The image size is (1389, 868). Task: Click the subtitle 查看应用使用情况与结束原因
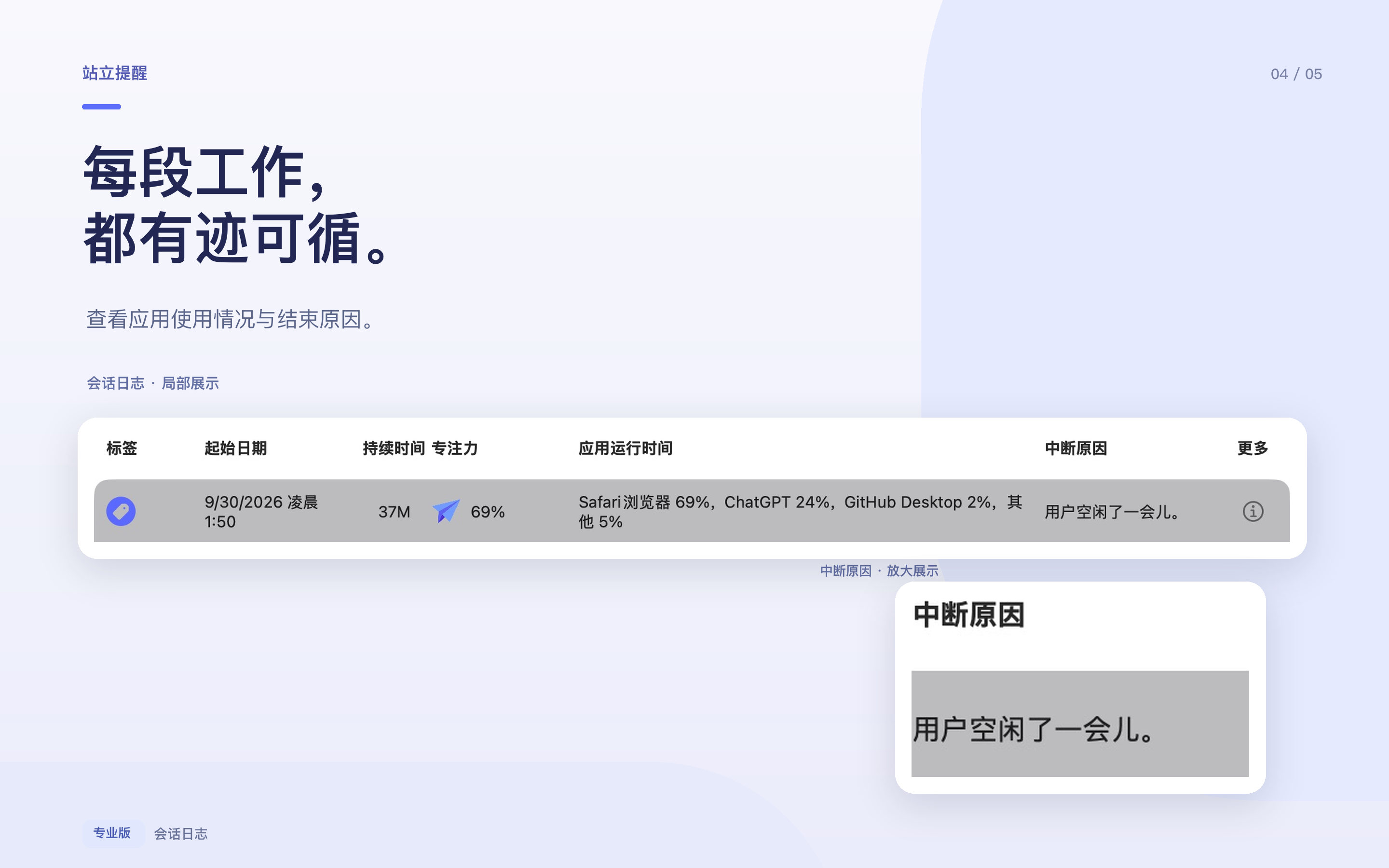tap(231, 319)
